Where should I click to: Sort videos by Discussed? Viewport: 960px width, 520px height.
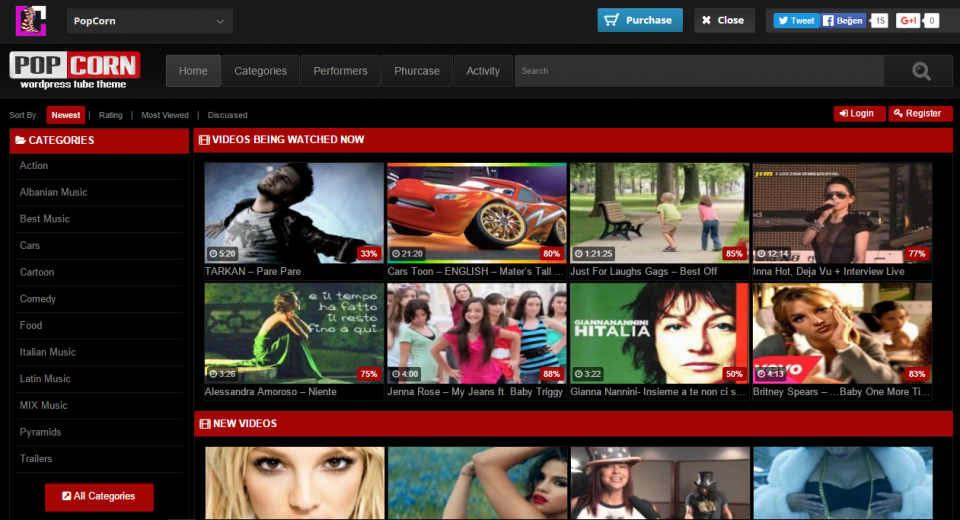click(227, 115)
